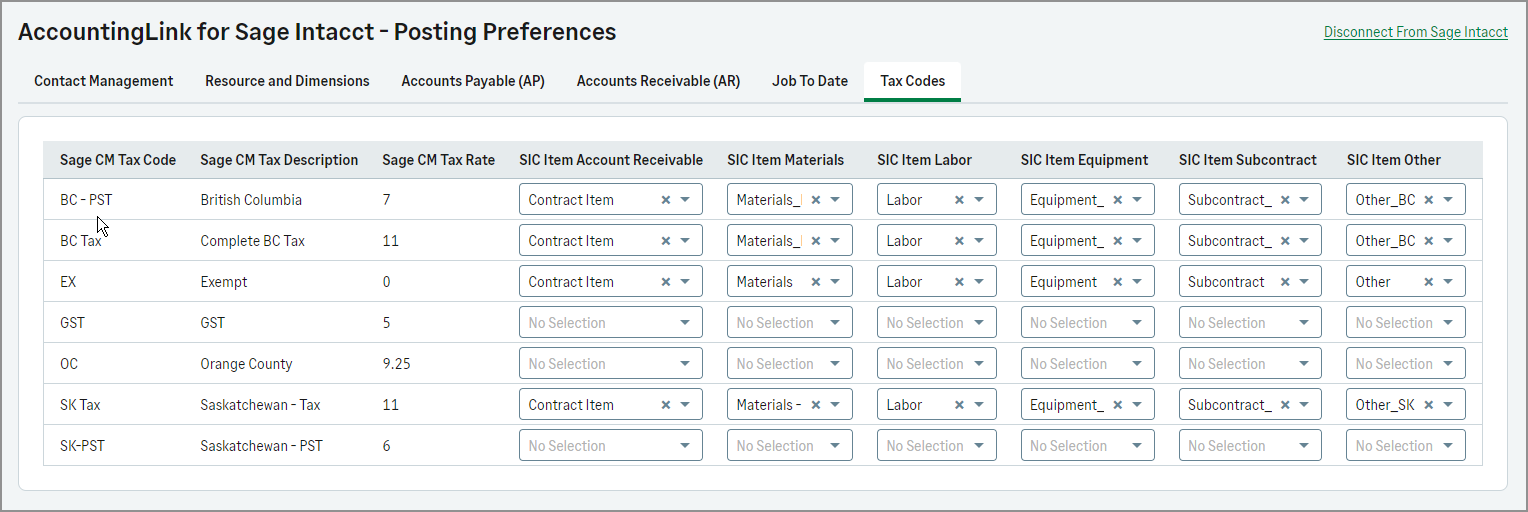The height and width of the screenshot is (512, 1528).
Task: Clear Contract Item selection in BC Tax row
Action: point(666,241)
